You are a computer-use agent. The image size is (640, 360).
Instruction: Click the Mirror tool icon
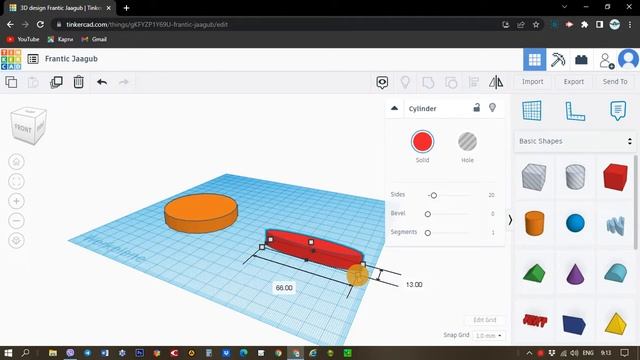pyautogui.click(x=496, y=82)
